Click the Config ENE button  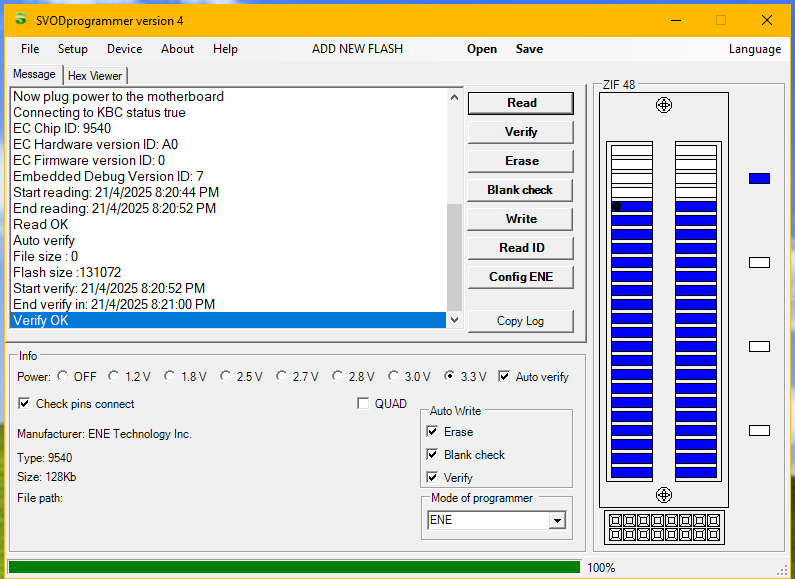click(x=521, y=277)
